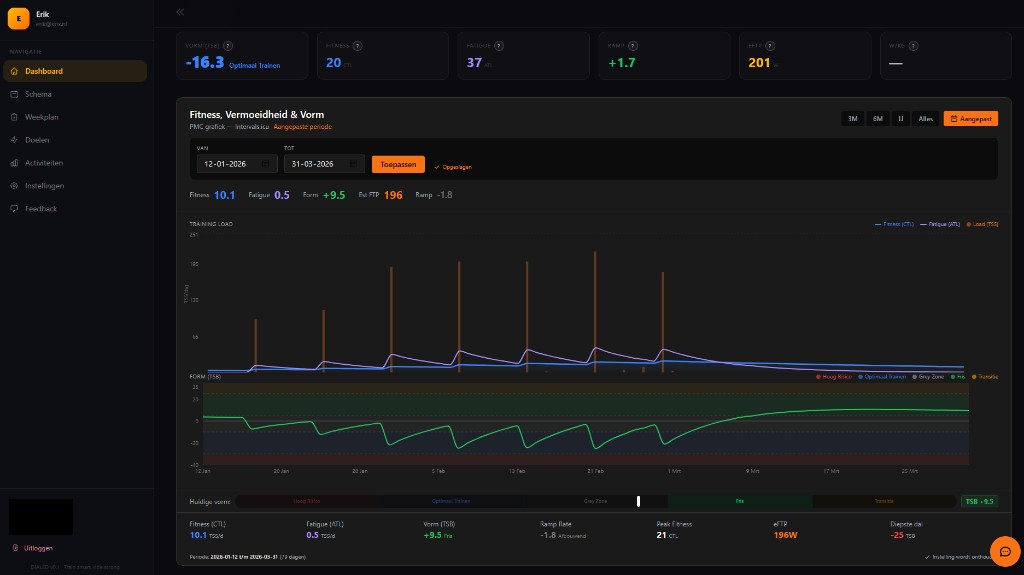Image resolution: width=1024 pixels, height=575 pixels.
Task: Click Uitloggen to sign out
Action: coord(38,548)
